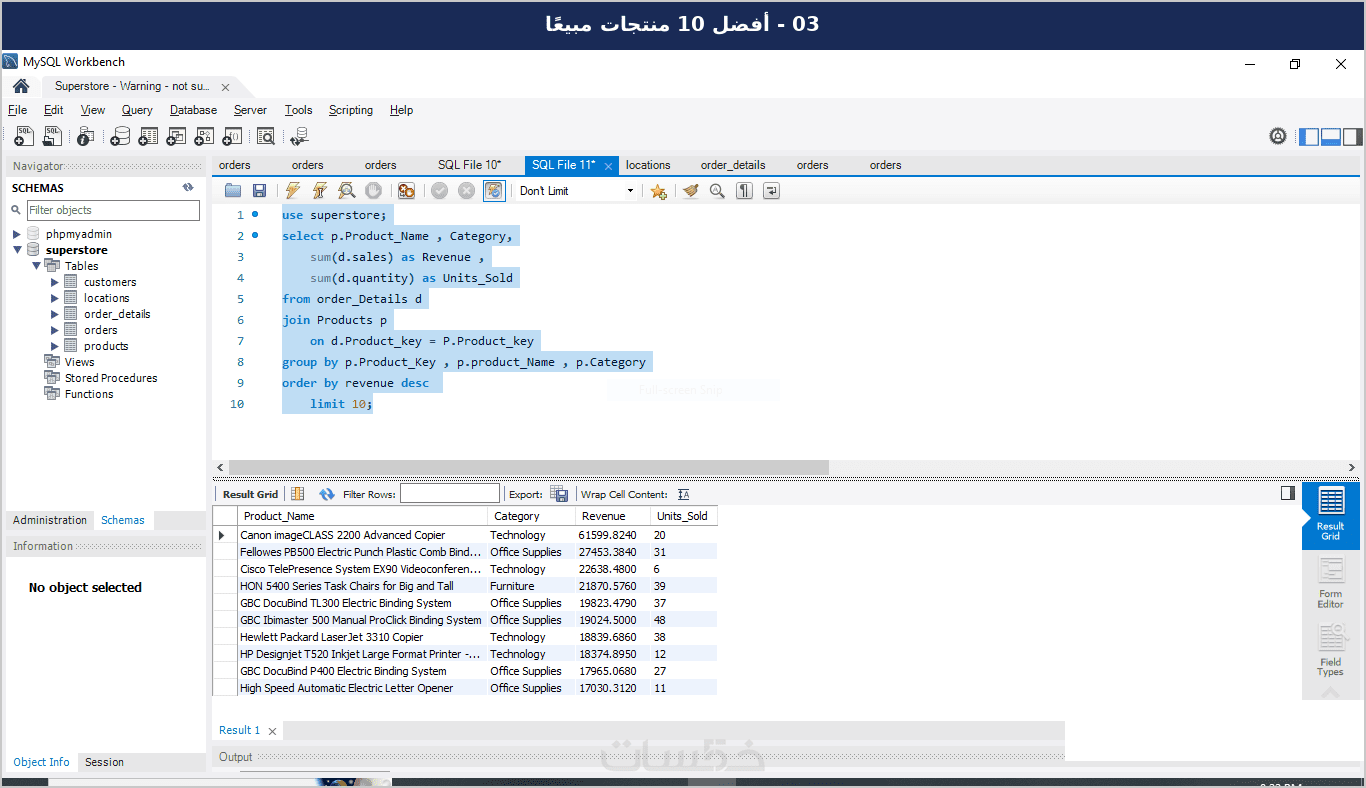Expand the order_details table in the navigator tree
This screenshot has width=1366, height=788.
point(55,314)
